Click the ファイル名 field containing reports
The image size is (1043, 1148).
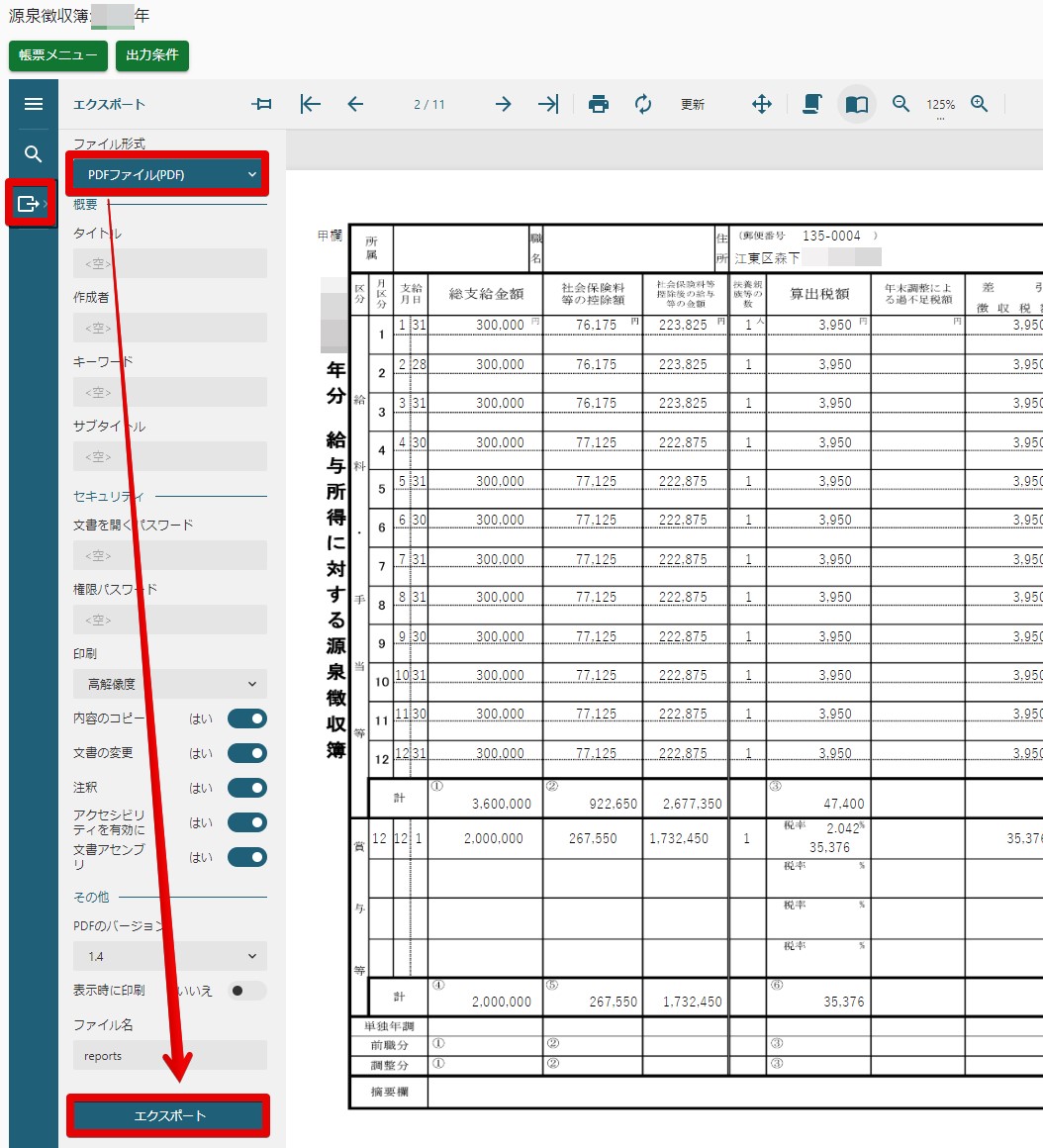pyautogui.click(x=170, y=1056)
